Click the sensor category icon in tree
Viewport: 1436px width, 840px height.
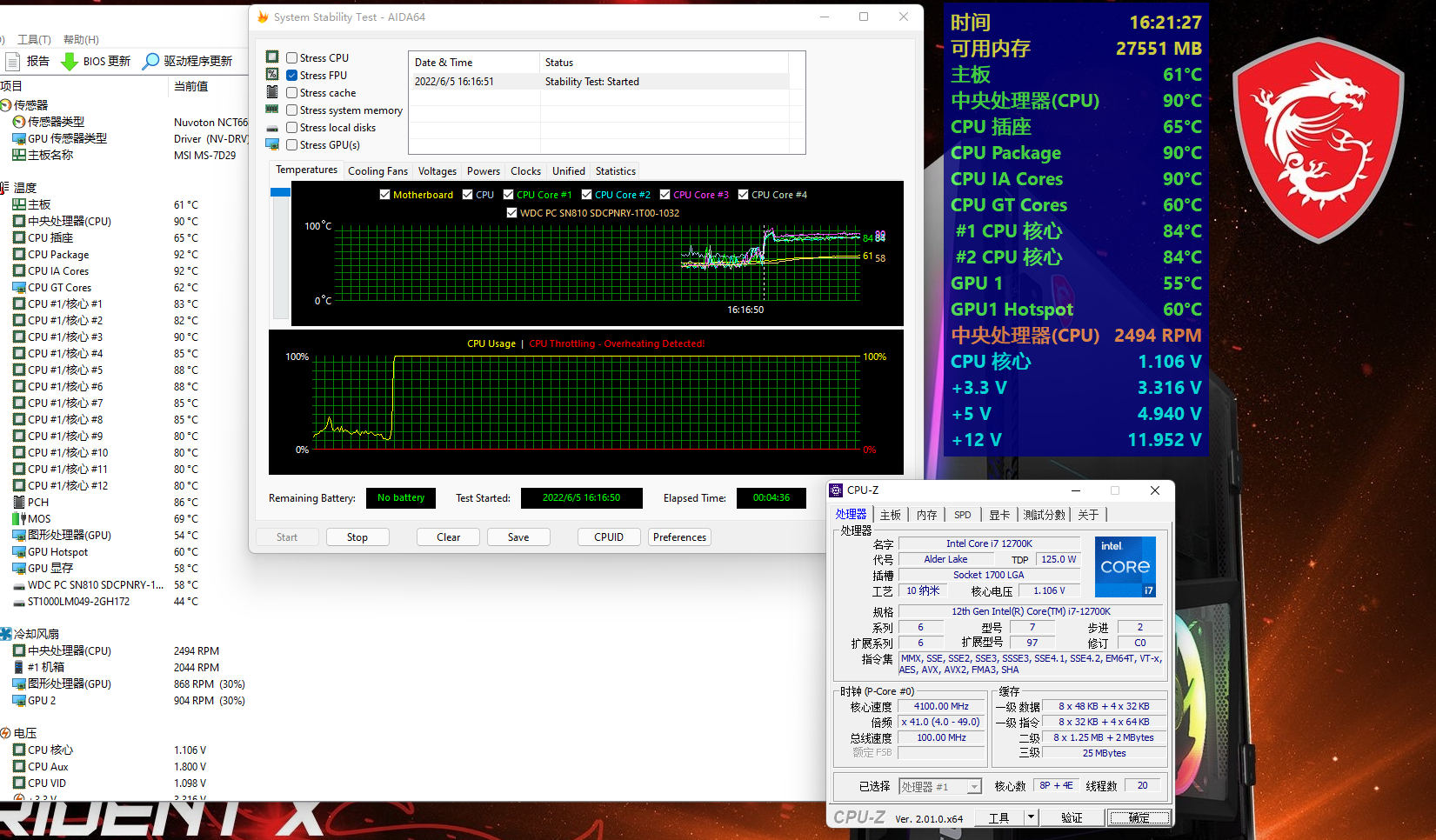(6, 105)
